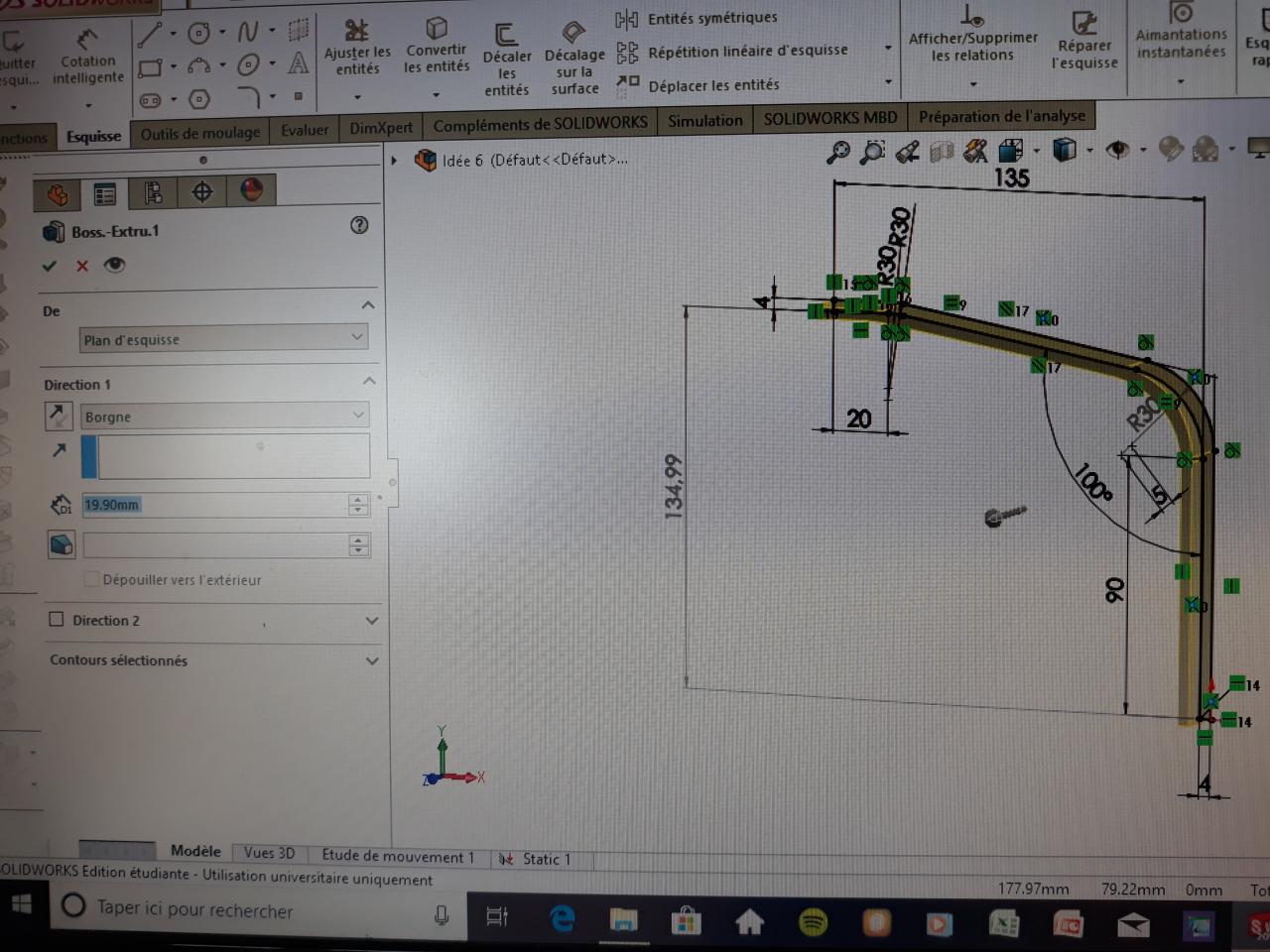Select the Straight Slot tool

click(151, 100)
